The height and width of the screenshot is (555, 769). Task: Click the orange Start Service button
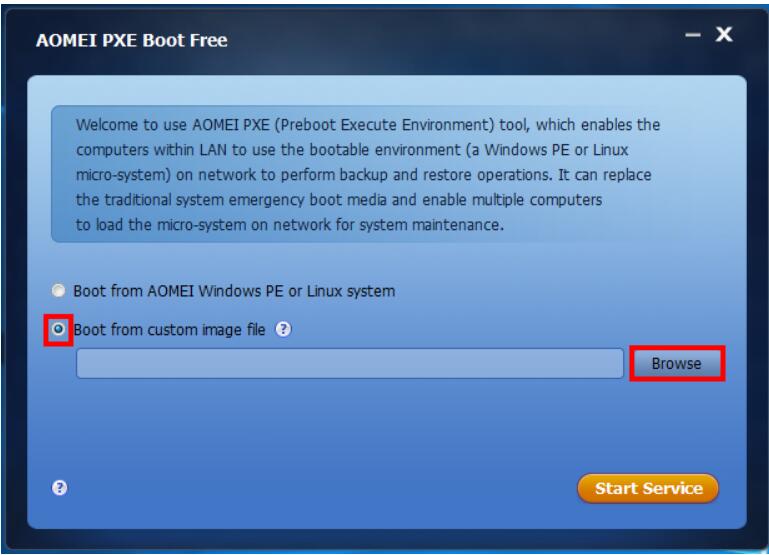648,488
